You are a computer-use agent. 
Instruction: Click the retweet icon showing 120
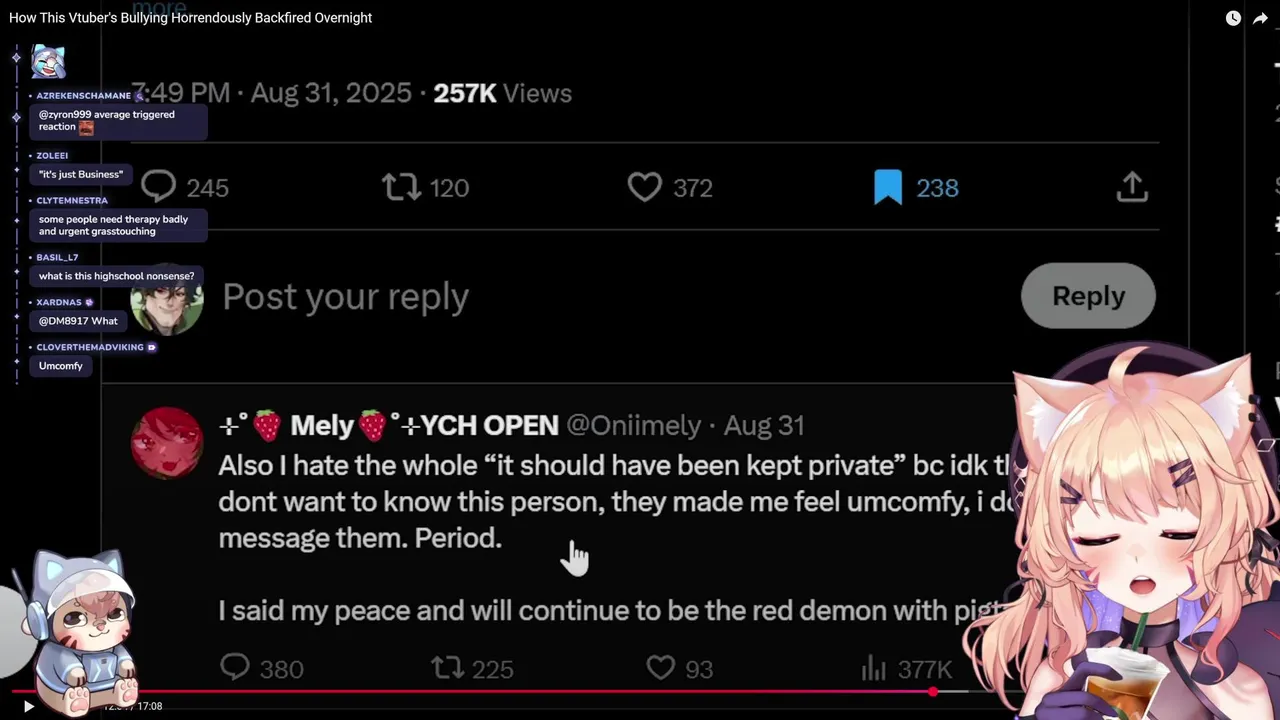(401, 187)
